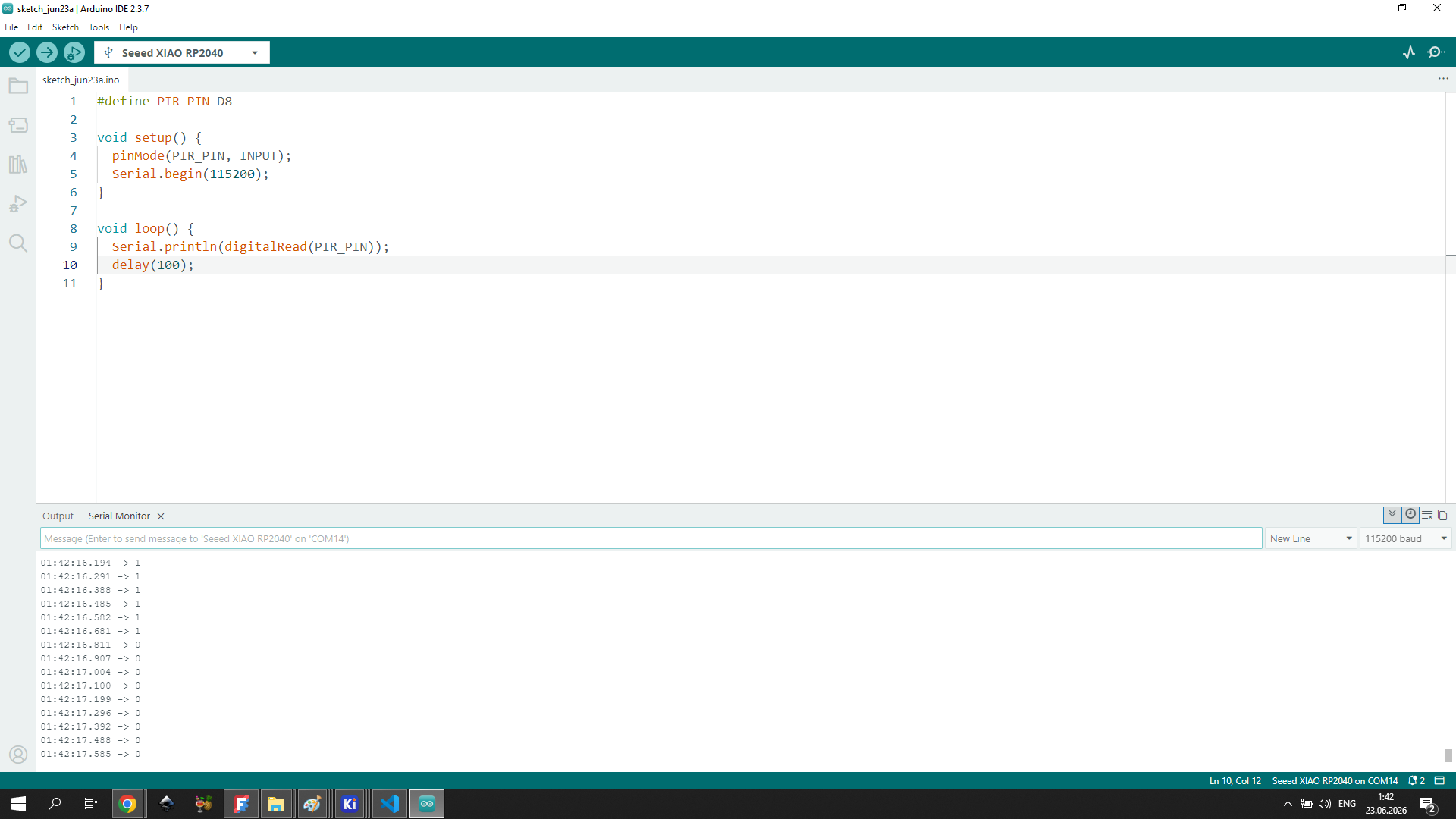This screenshot has height=819, width=1456.
Task: Click the ENG language indicator
Action: pyautogui.click(x=1347, y=804)
